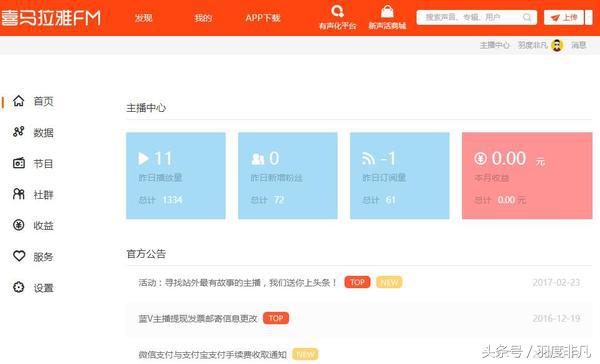The height and width of the screenshot is (364, 600).
Task: Open the 有声化平台 icon
Action: click(337, 11)
